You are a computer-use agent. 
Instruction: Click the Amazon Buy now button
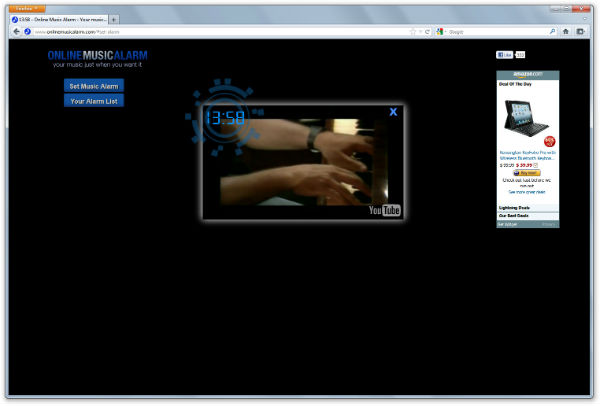point(527,173)
